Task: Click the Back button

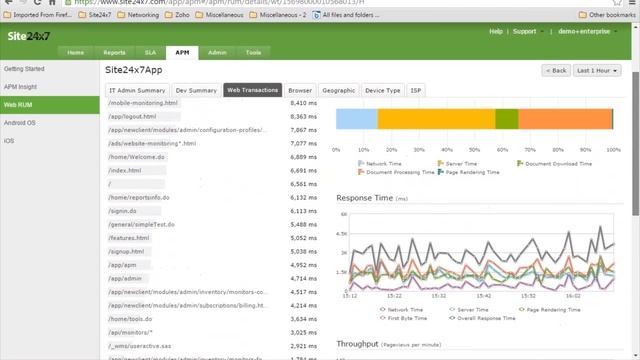Action: [556, 71]
